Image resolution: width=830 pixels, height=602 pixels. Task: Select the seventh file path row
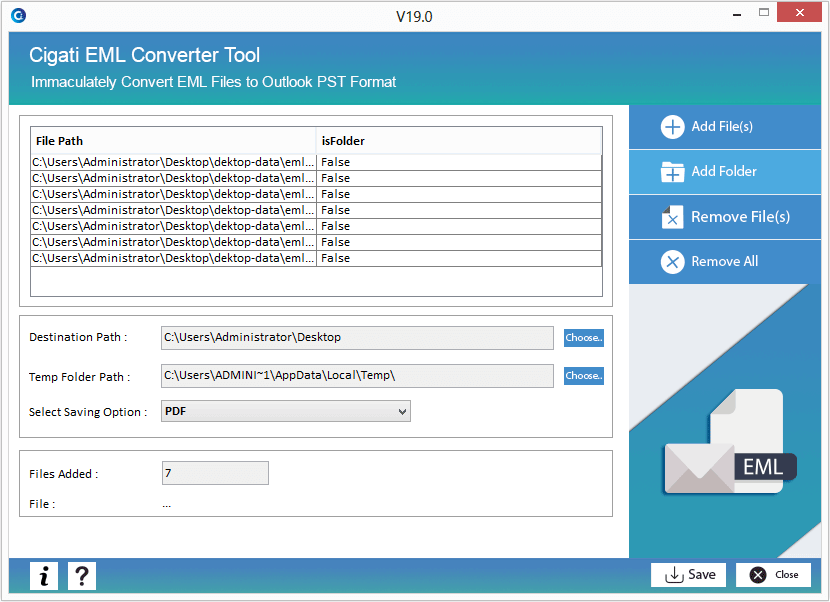[316, 258]
